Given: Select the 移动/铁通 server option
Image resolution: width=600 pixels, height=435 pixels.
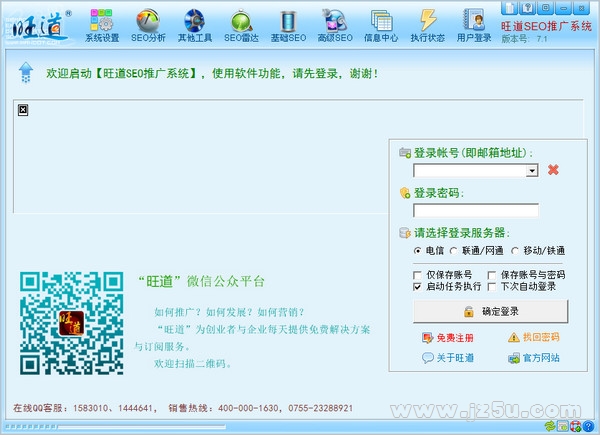Looking at the screenshot, I should 538,251.
